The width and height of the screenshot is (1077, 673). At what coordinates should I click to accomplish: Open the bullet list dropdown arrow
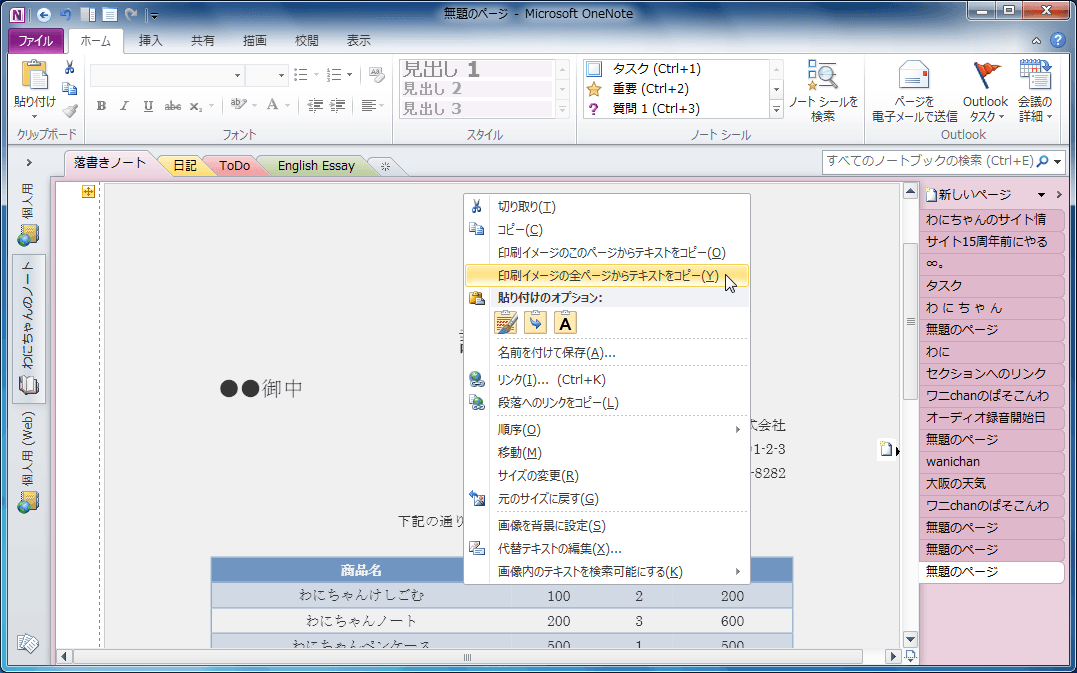[317, 74]
